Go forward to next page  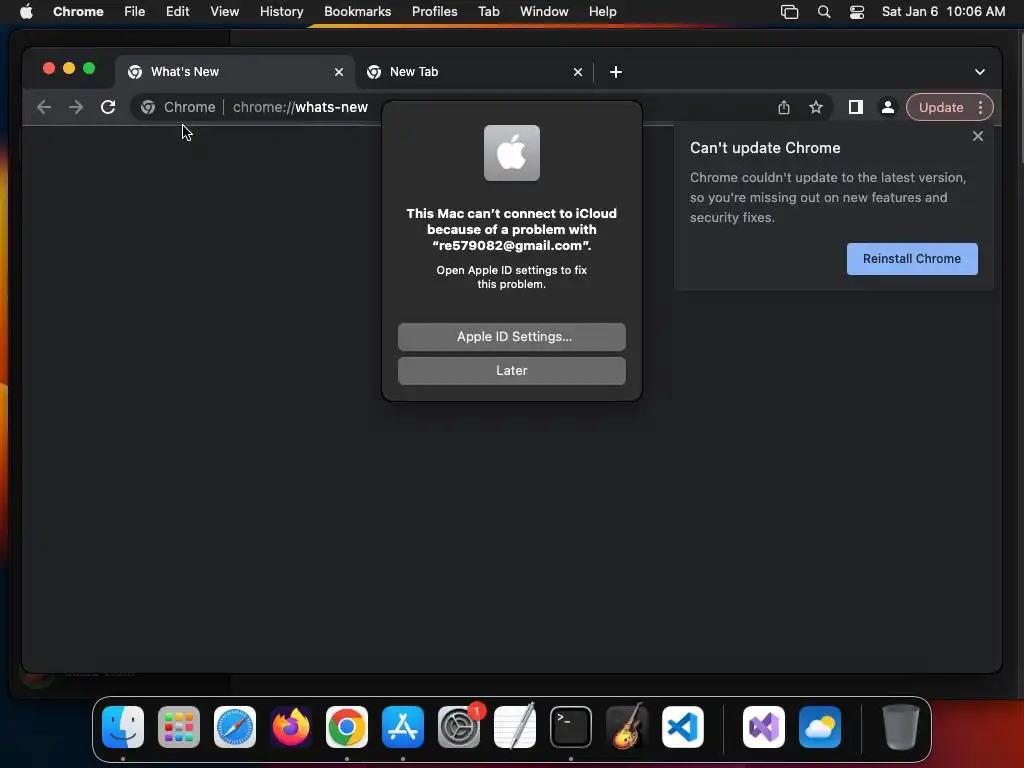click(x=76, y=107)
